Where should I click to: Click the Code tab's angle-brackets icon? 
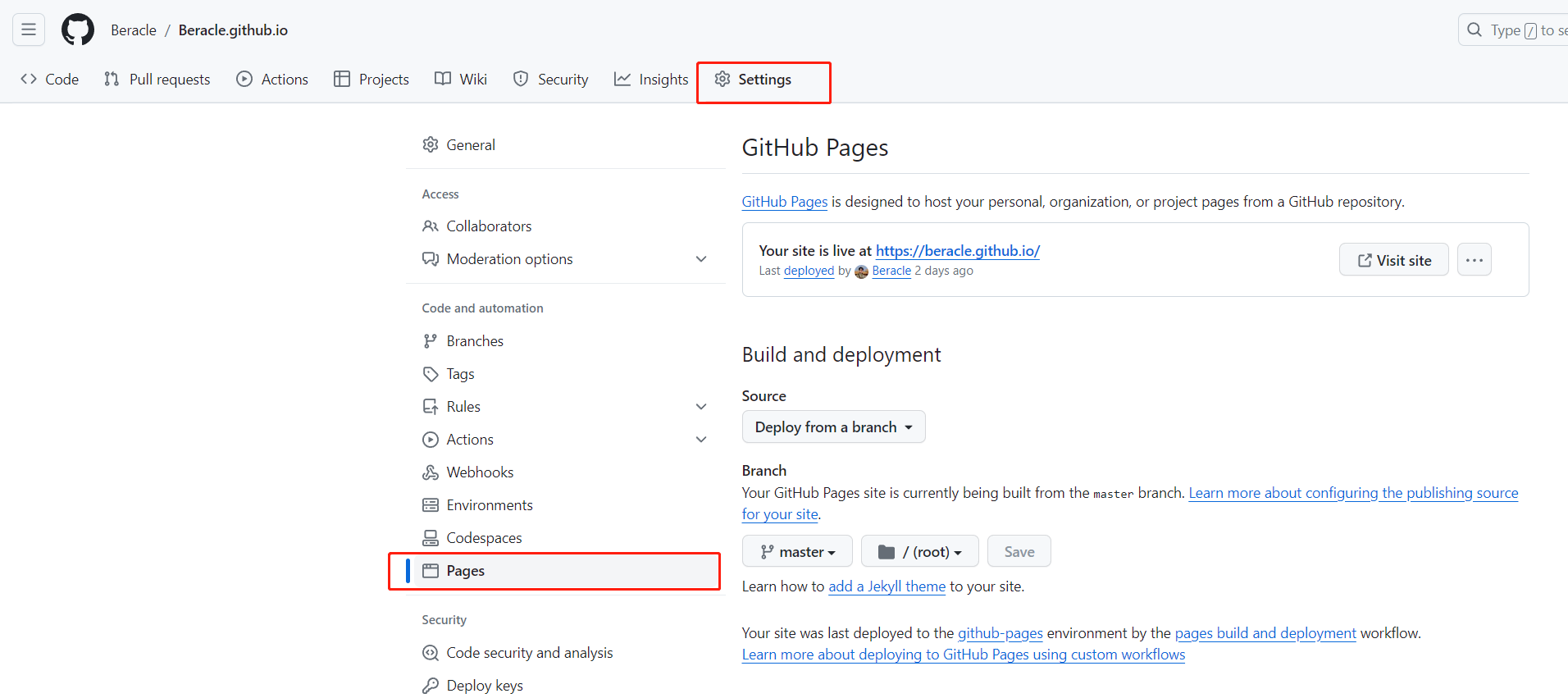[29, 80]
